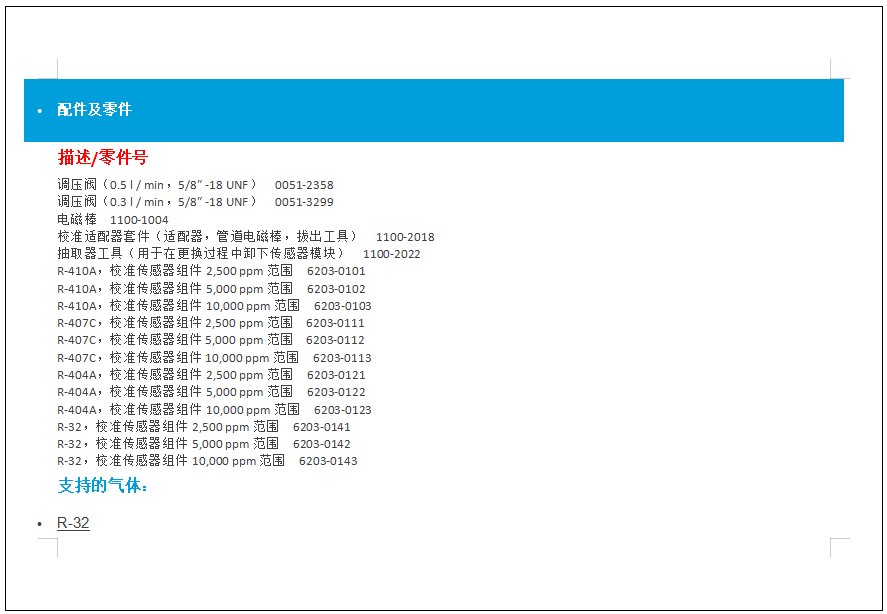The width and height of the screenshot is (887, 614).
Task: Click the R-32 line numbered 6203-0141
Action: 204,427
